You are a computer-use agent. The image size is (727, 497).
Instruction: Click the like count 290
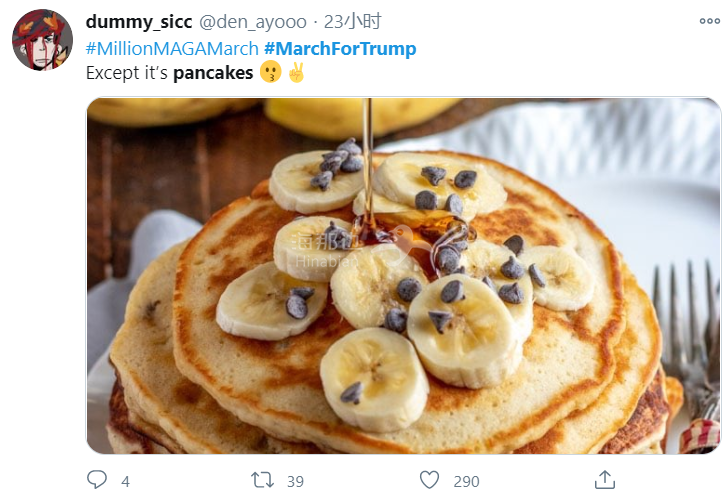click(466, 482)
